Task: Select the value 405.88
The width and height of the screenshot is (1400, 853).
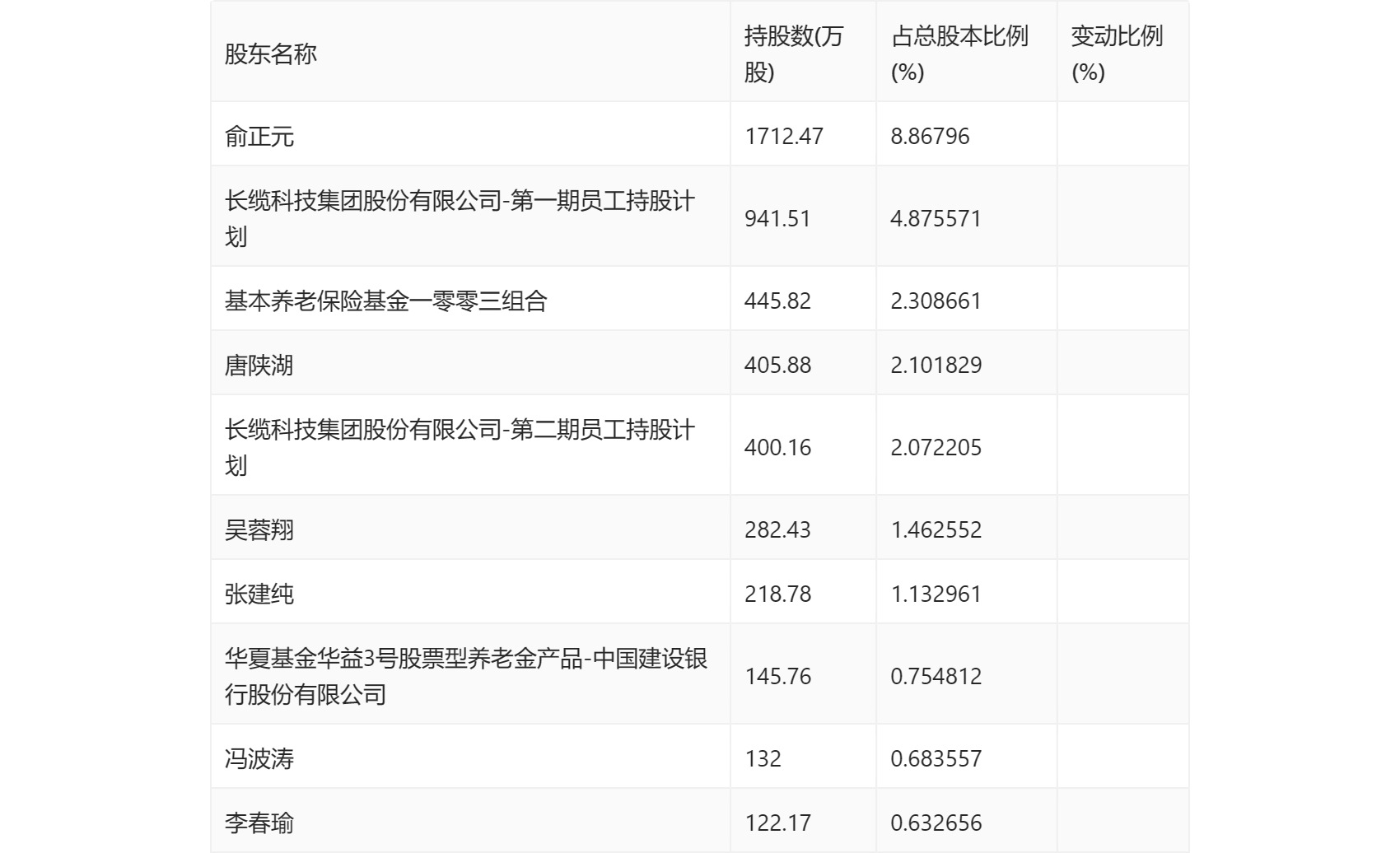Action: [x=777, y=366]
